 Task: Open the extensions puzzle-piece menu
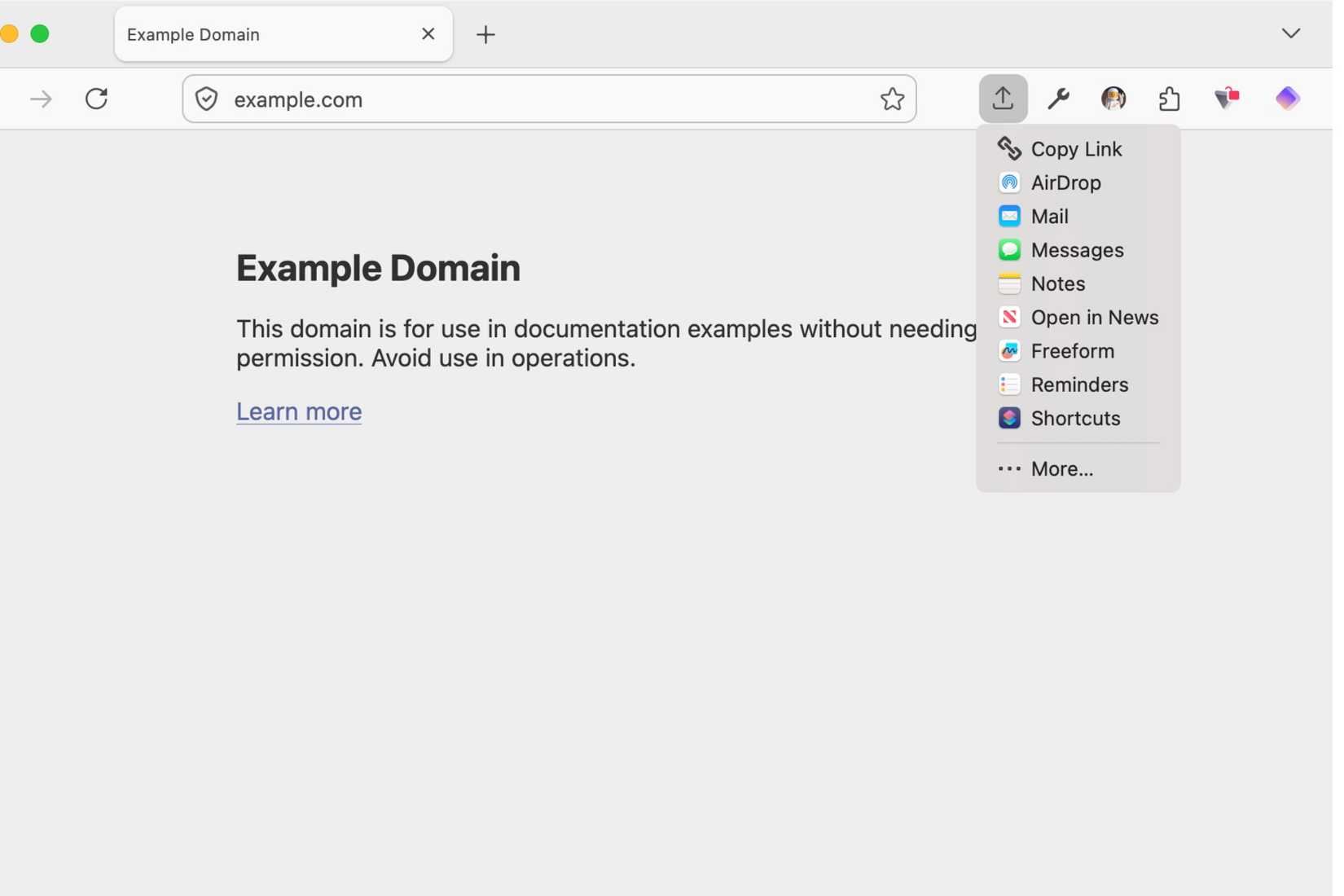point(1169,99)
